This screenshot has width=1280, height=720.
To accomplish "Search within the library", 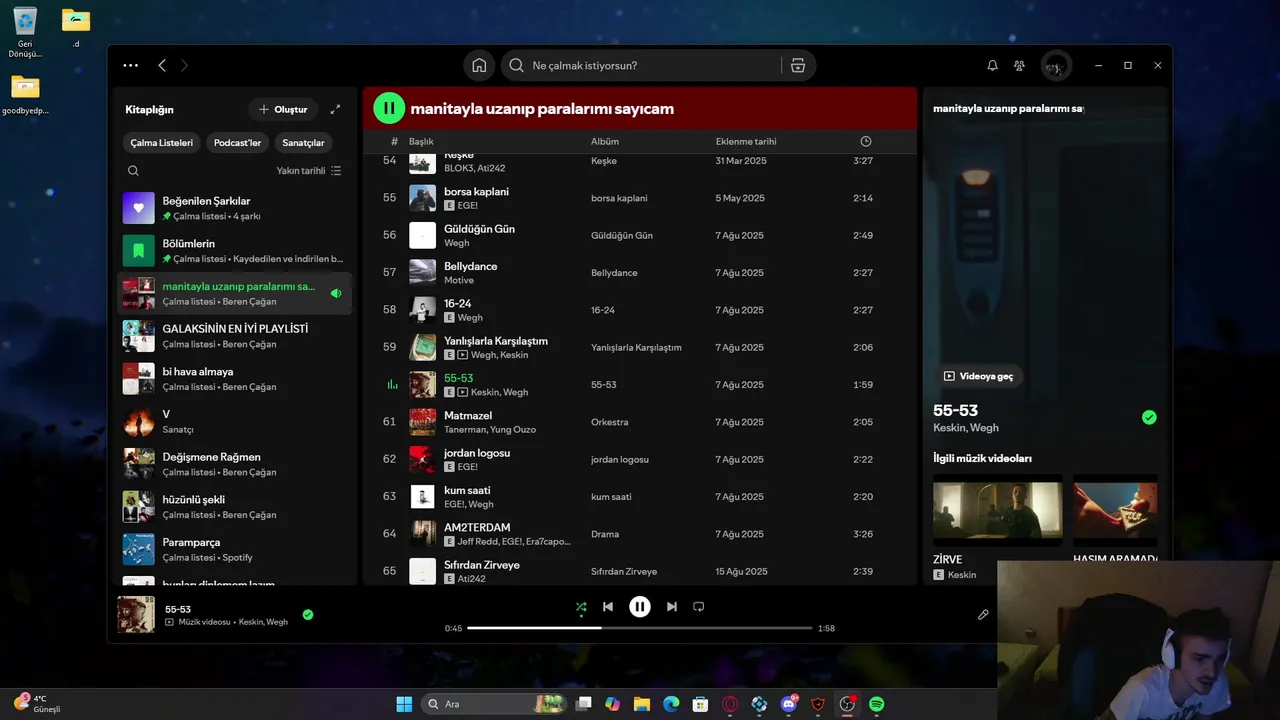I will pos(133,171).
